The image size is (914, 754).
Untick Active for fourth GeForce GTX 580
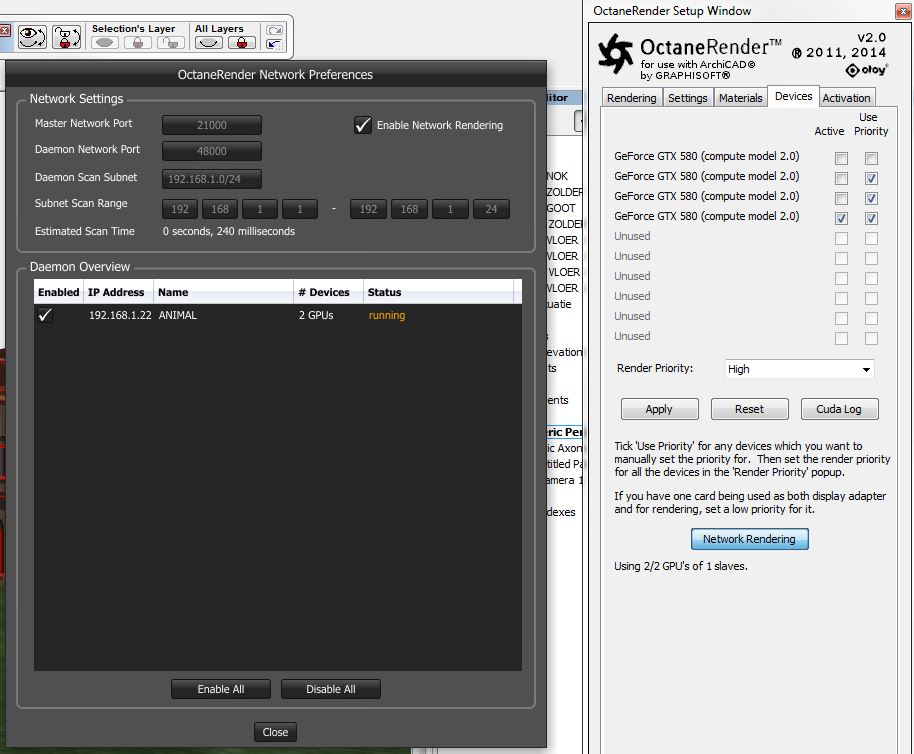[x=841, y=219]
